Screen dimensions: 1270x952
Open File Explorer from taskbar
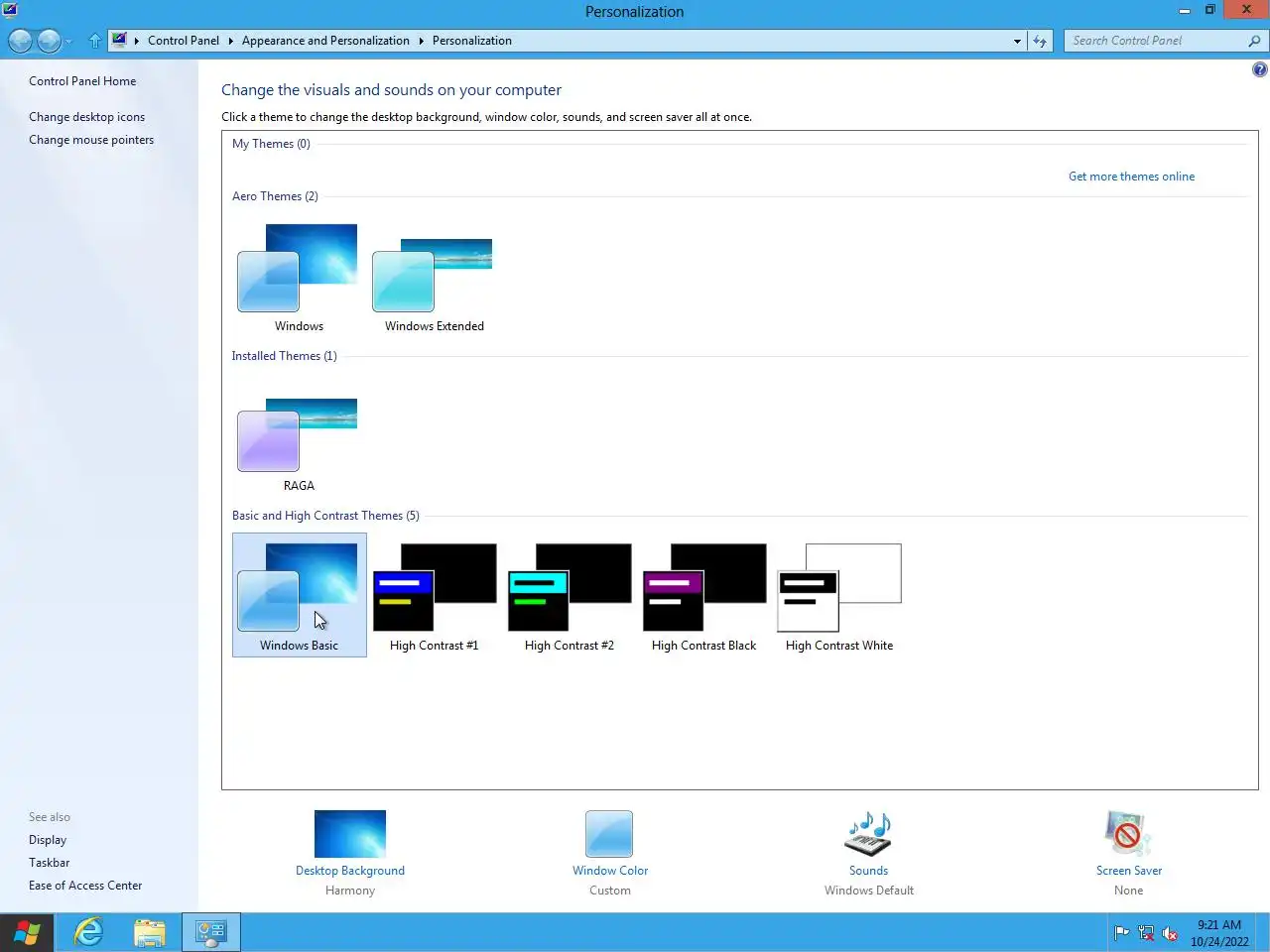(x=150, y=932)
